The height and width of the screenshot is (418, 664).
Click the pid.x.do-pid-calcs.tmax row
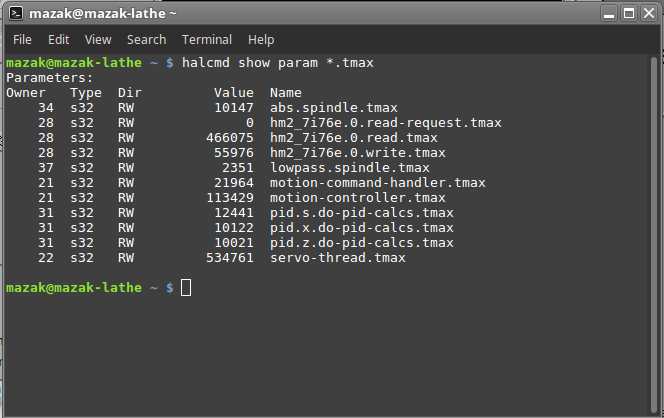click(230, 228)
